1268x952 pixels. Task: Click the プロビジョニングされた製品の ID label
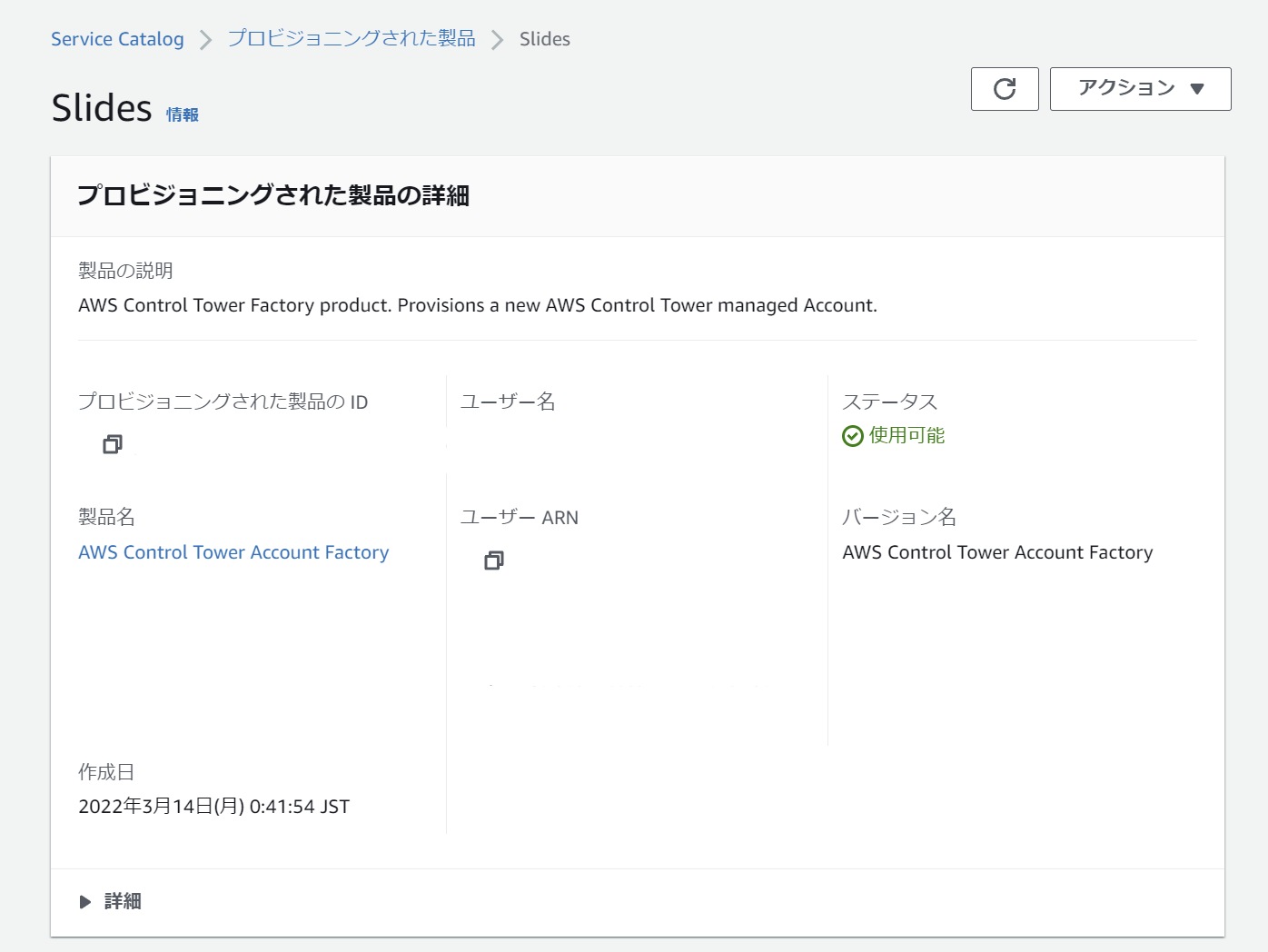coord(223,402)
